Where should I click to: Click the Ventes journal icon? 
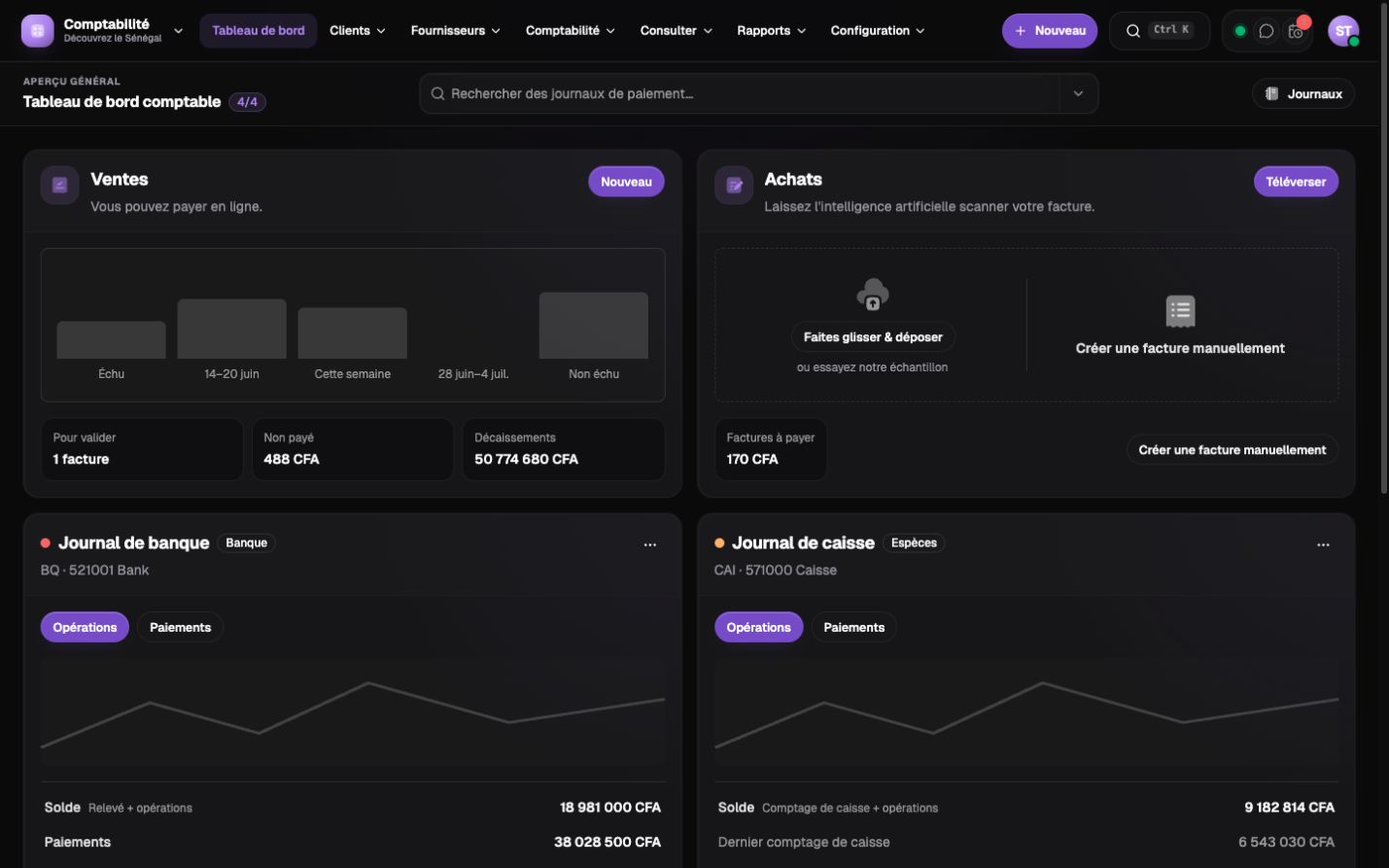[59, 185]
